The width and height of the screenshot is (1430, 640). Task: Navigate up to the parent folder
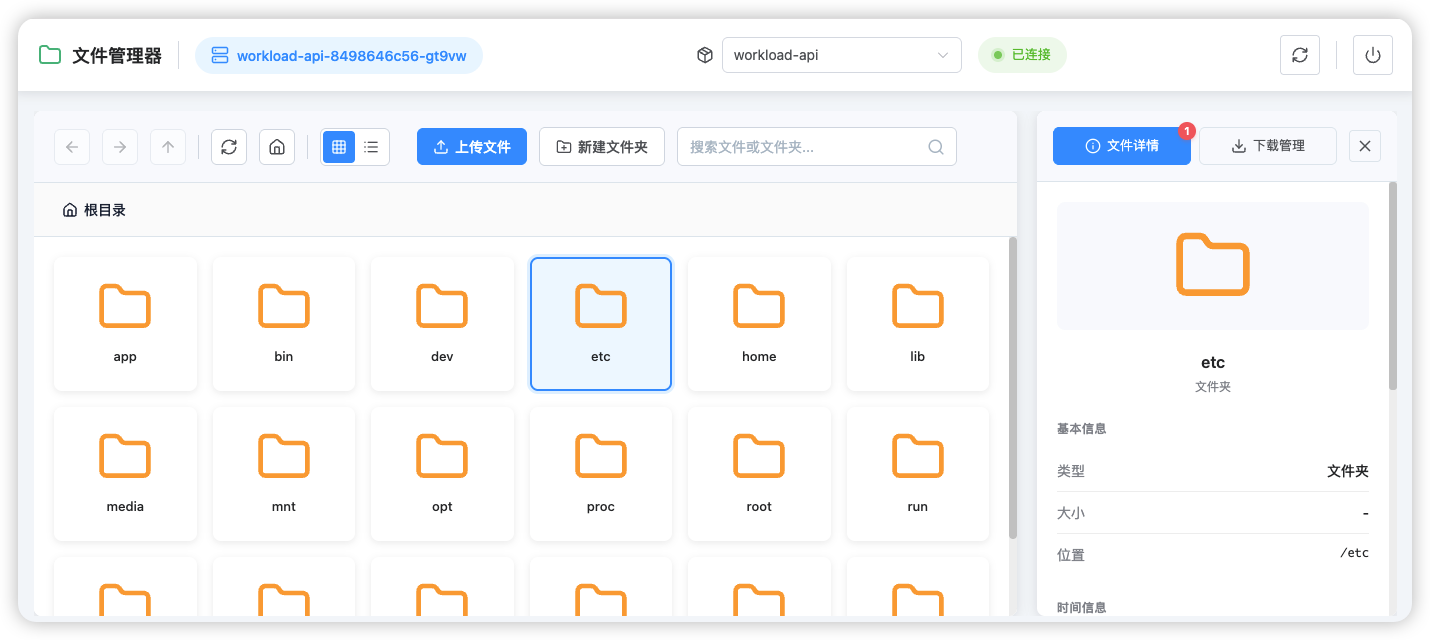click(x=167, y=146)
